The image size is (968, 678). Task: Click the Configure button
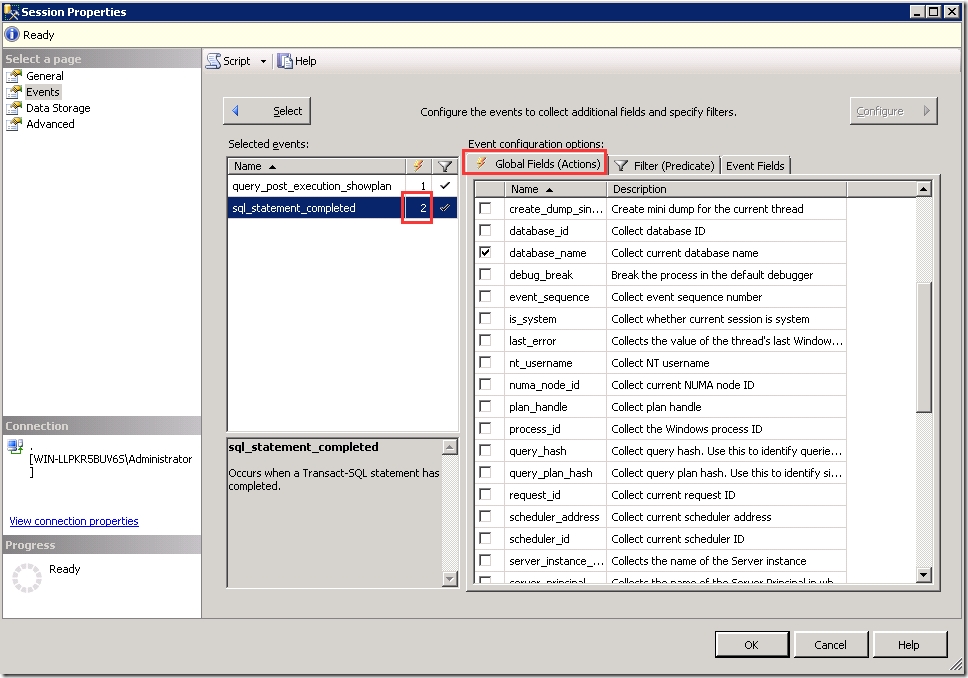click(893, 111)
